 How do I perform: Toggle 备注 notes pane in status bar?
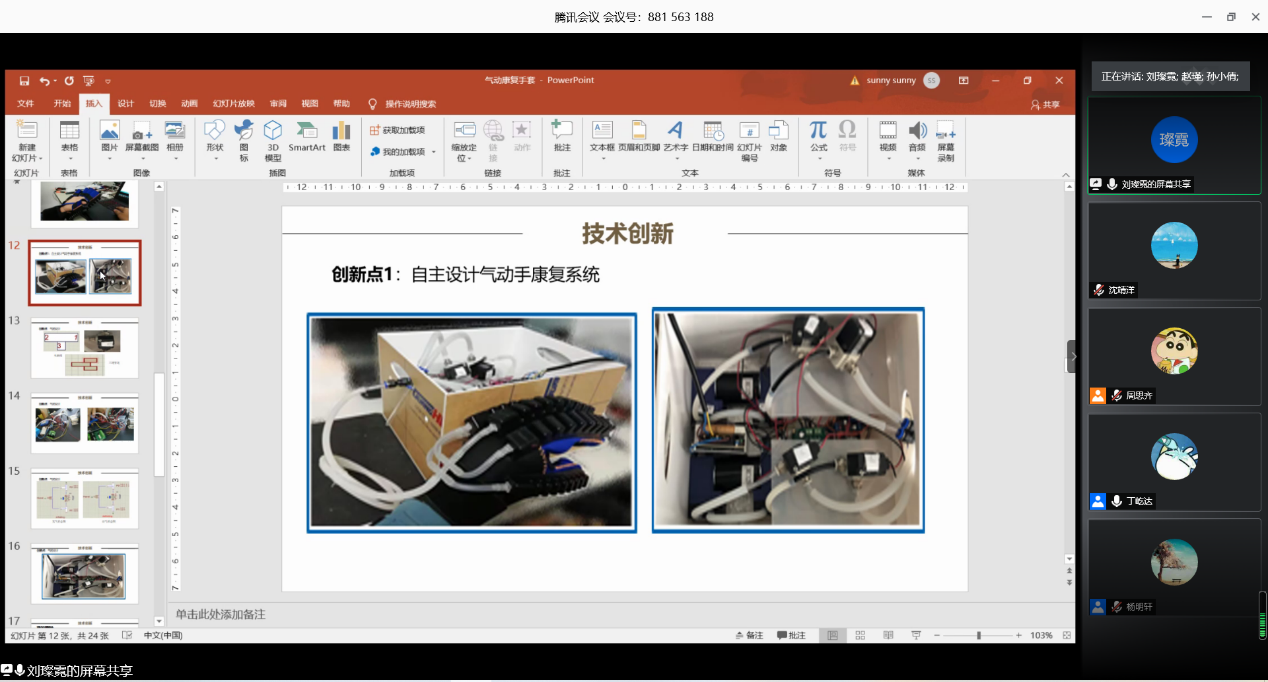click(748, 635)
